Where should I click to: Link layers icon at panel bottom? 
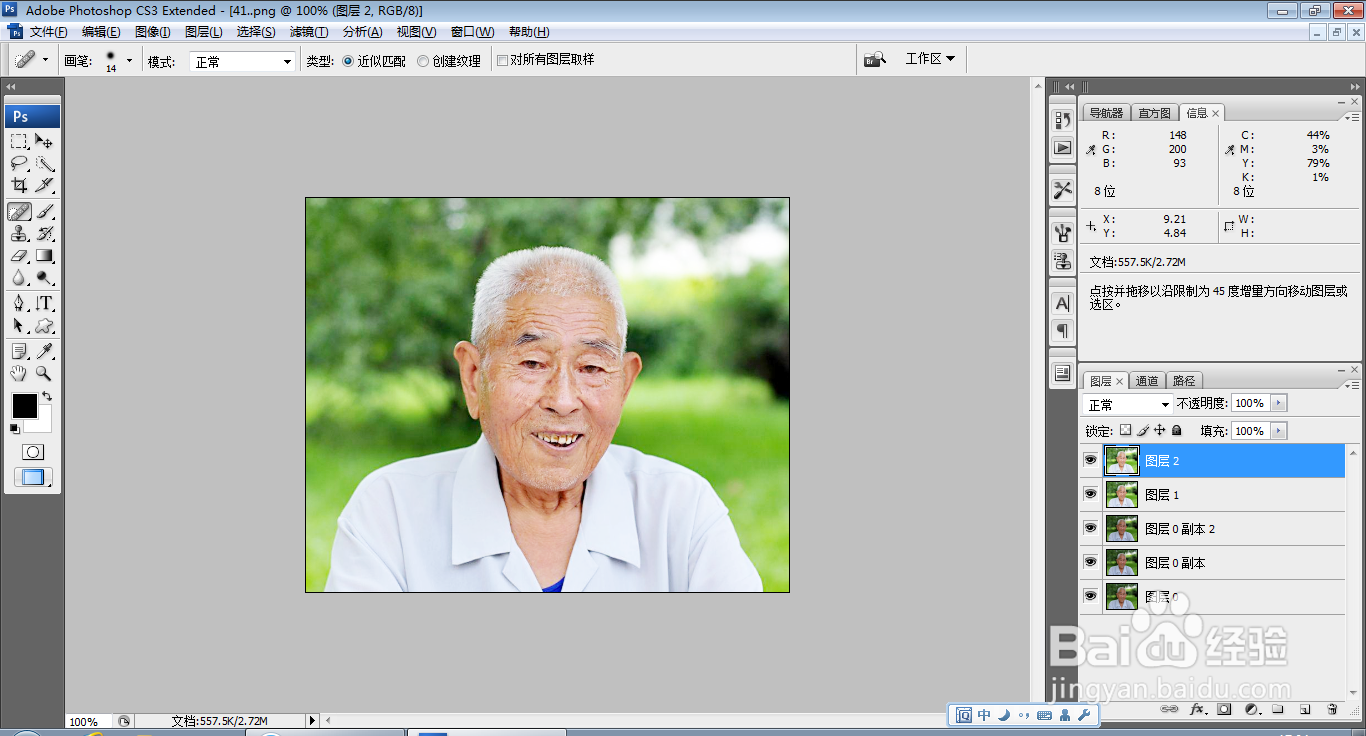[x=1169, y=709]
